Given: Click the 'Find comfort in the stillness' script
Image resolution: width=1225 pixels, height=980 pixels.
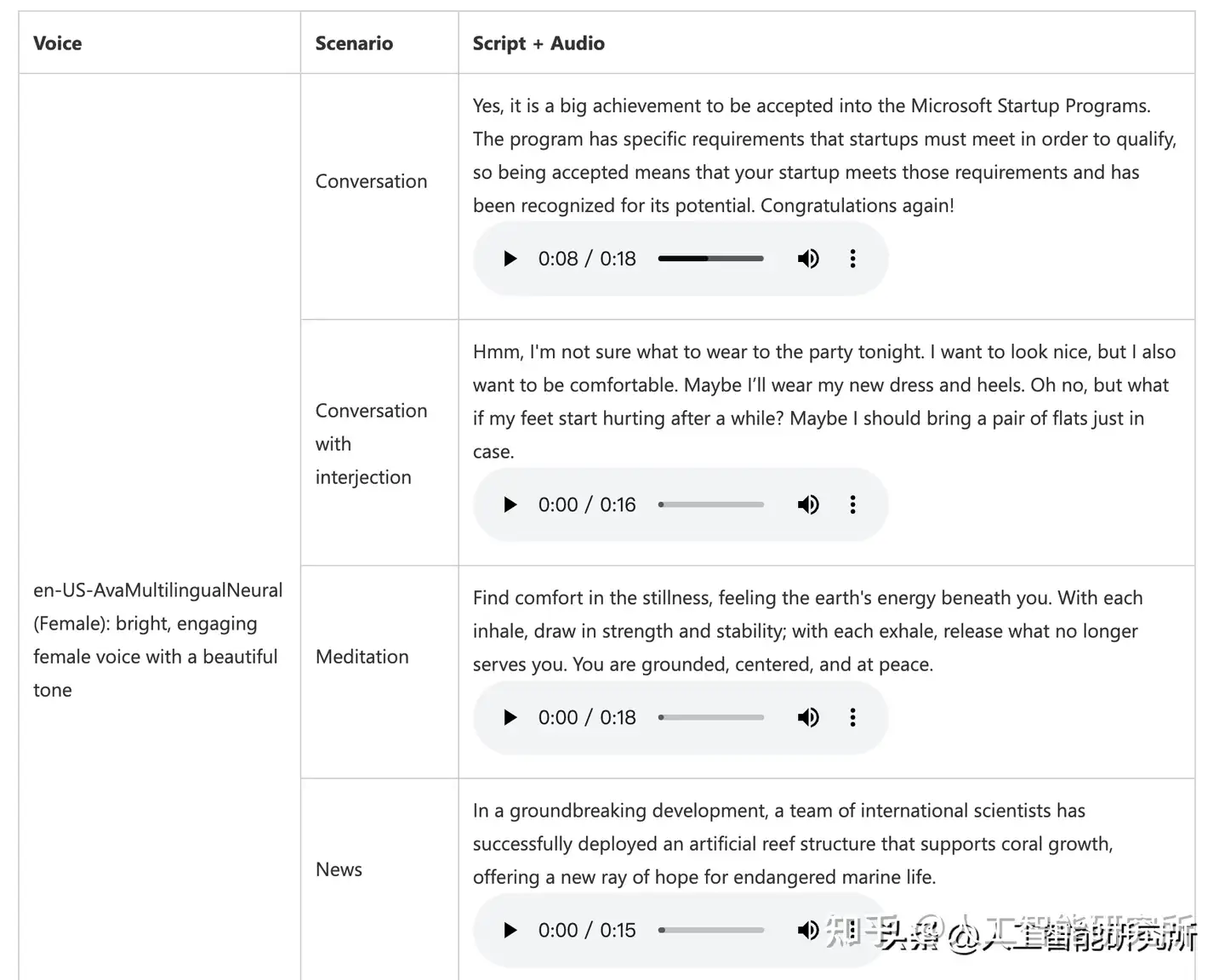Looking at the screenshot, I should click(807, 631).
